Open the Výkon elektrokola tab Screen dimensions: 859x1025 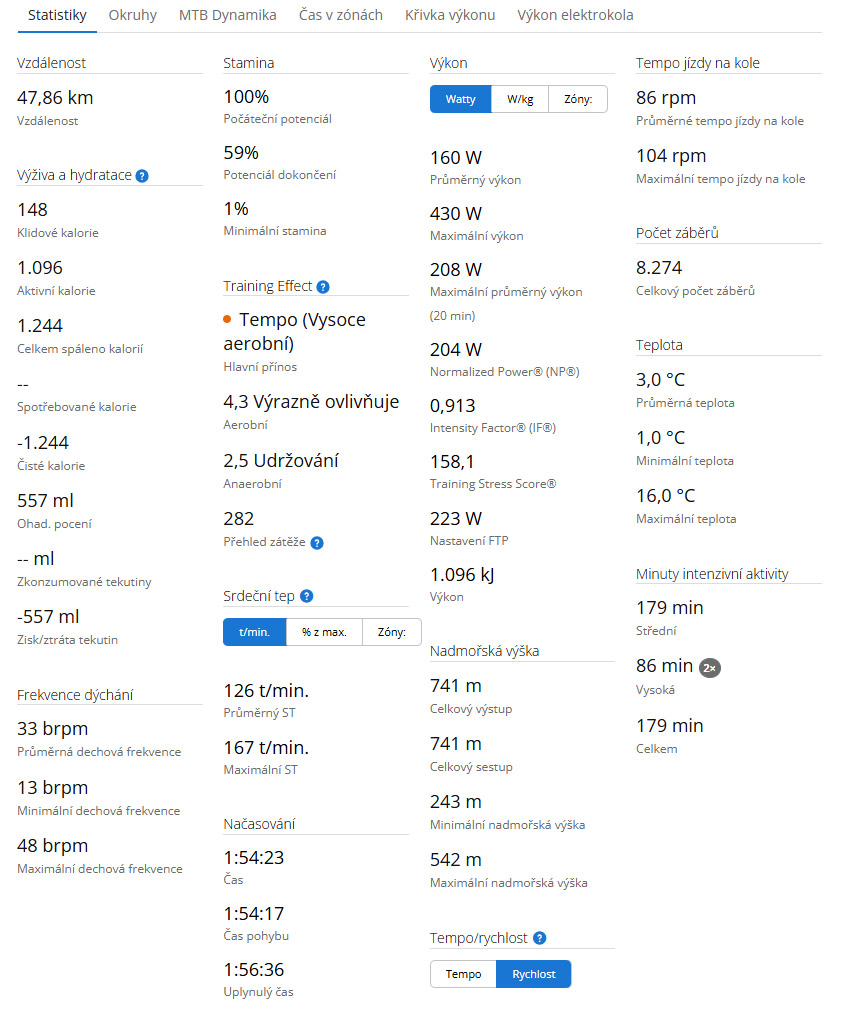point(575,15)
